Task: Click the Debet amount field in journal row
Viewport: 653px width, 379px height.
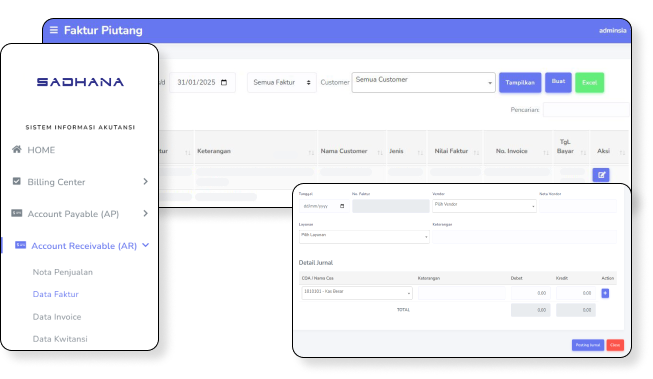Action: tap(531, 293)
